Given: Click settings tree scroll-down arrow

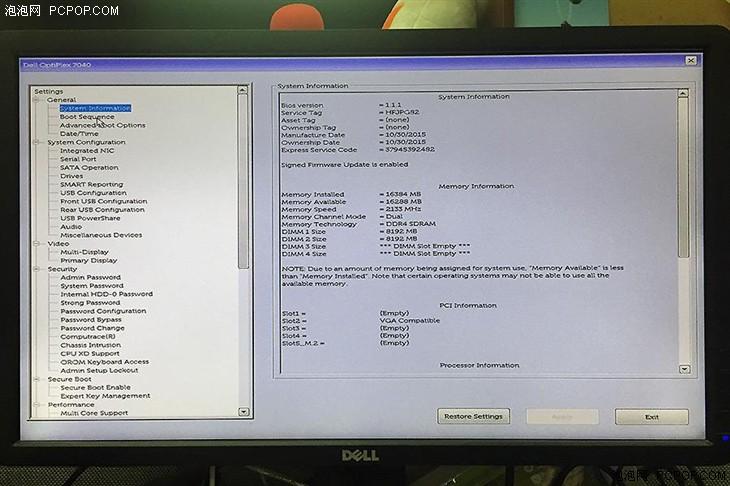Looking at the screenshot, I should (x=243, y=412).
